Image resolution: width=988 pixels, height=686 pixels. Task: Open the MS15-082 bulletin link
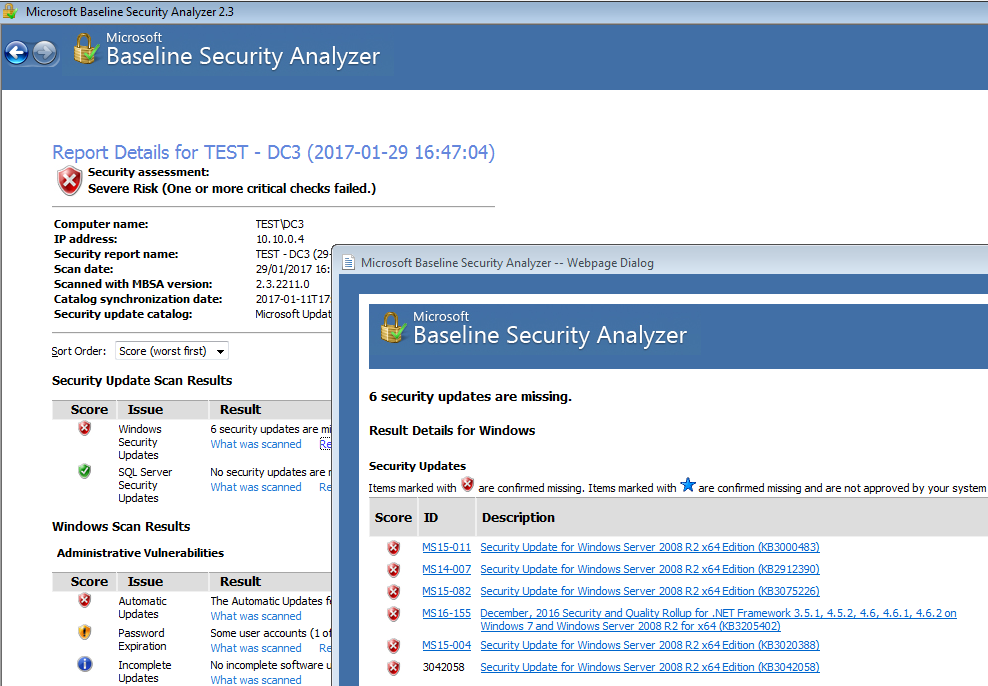click(447, 592)
